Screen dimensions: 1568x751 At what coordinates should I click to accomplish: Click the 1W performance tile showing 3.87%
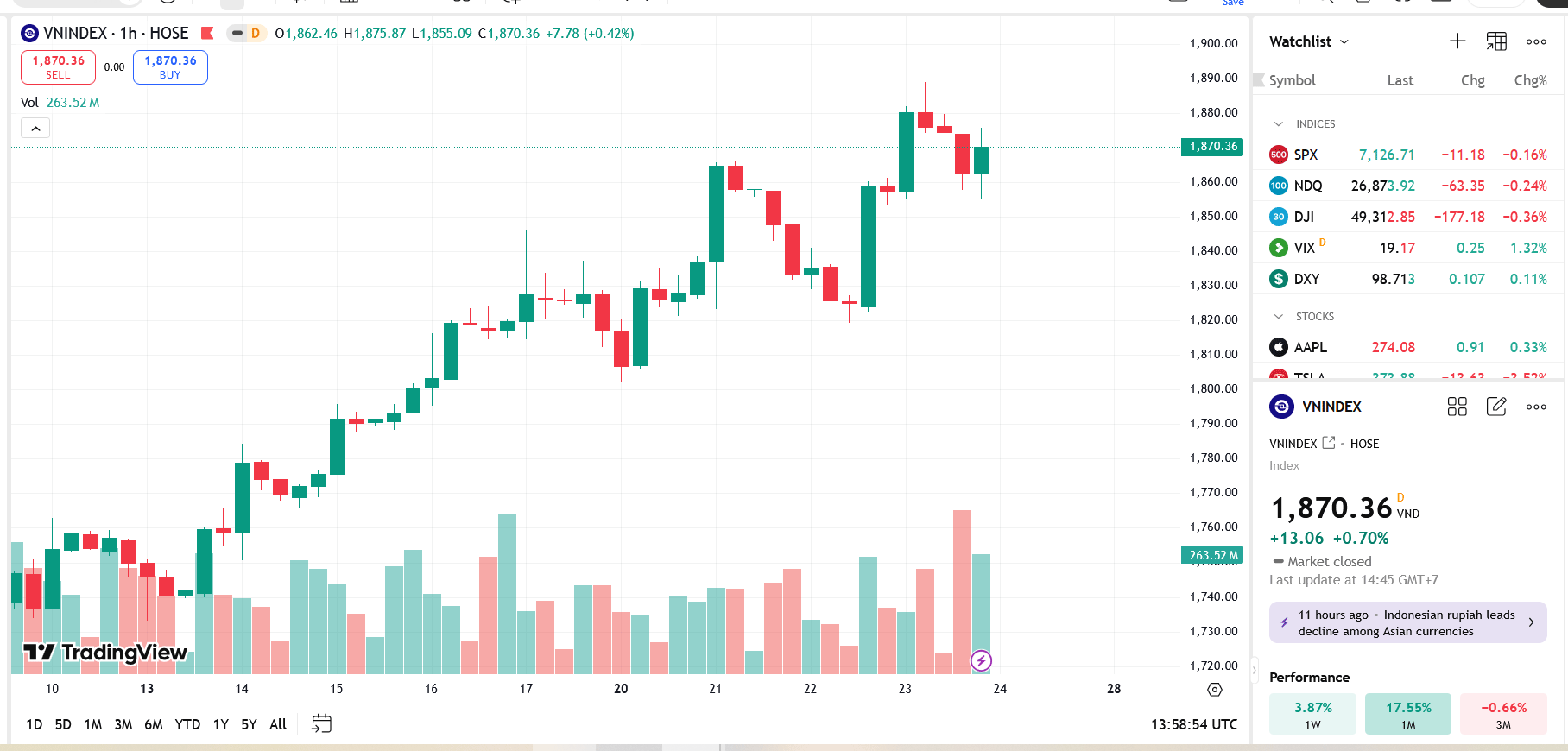coord(1312,714)
